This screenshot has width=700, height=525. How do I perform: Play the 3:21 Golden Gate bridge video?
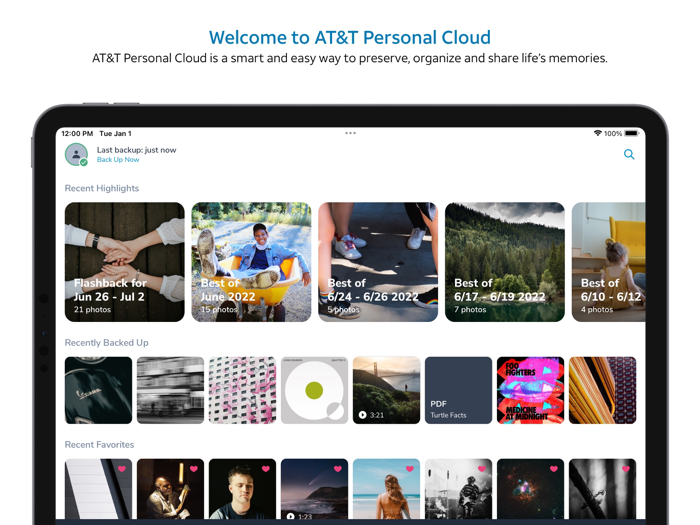pyautogui.click(x=387, y=390)
